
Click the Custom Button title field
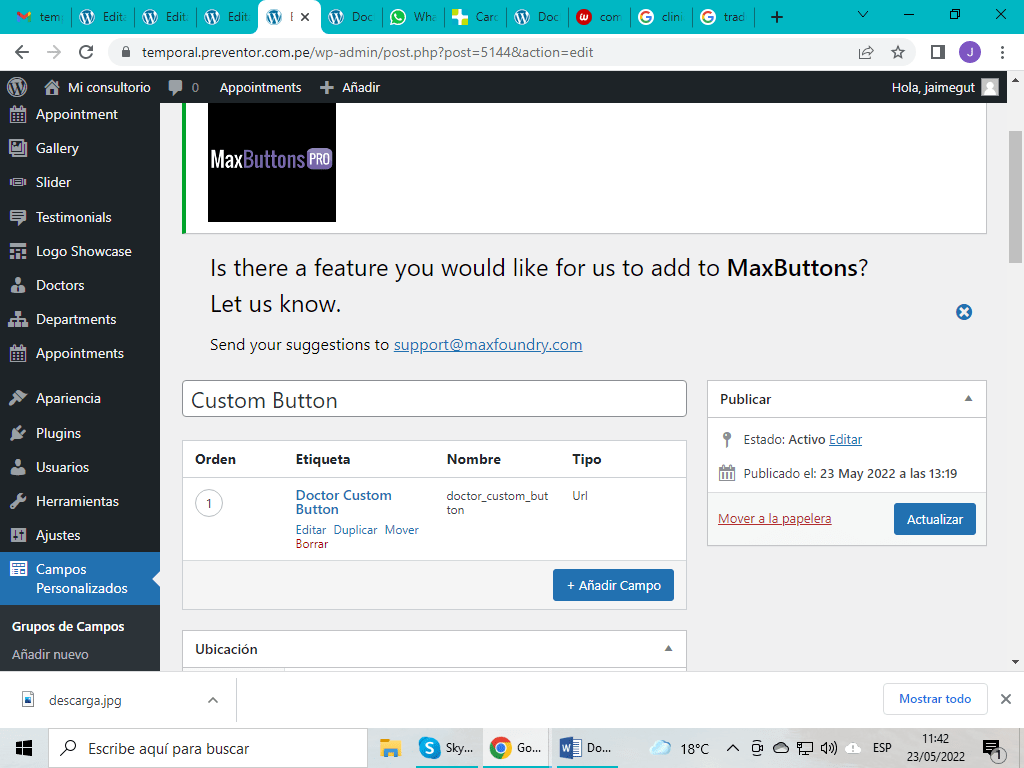tap(434, 399)
